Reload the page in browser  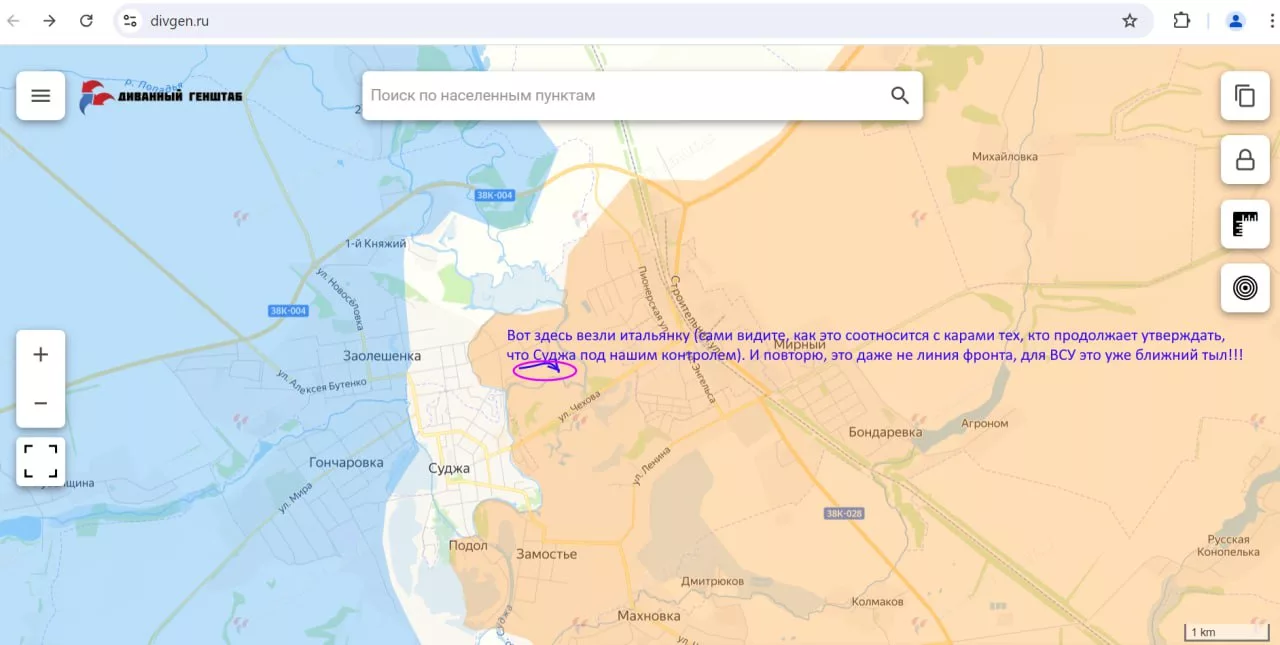click(87, 21)
